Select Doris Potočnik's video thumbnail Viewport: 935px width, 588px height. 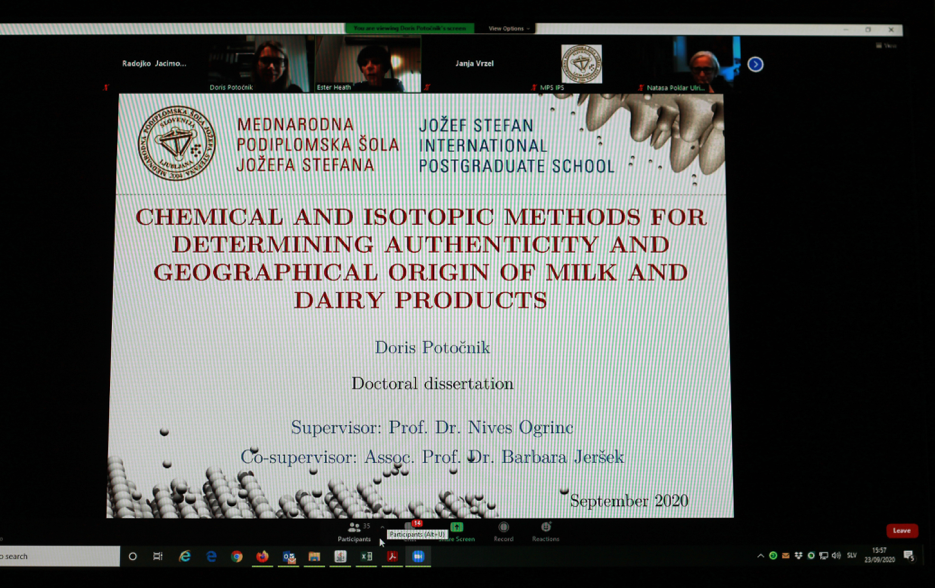[262, 65]
